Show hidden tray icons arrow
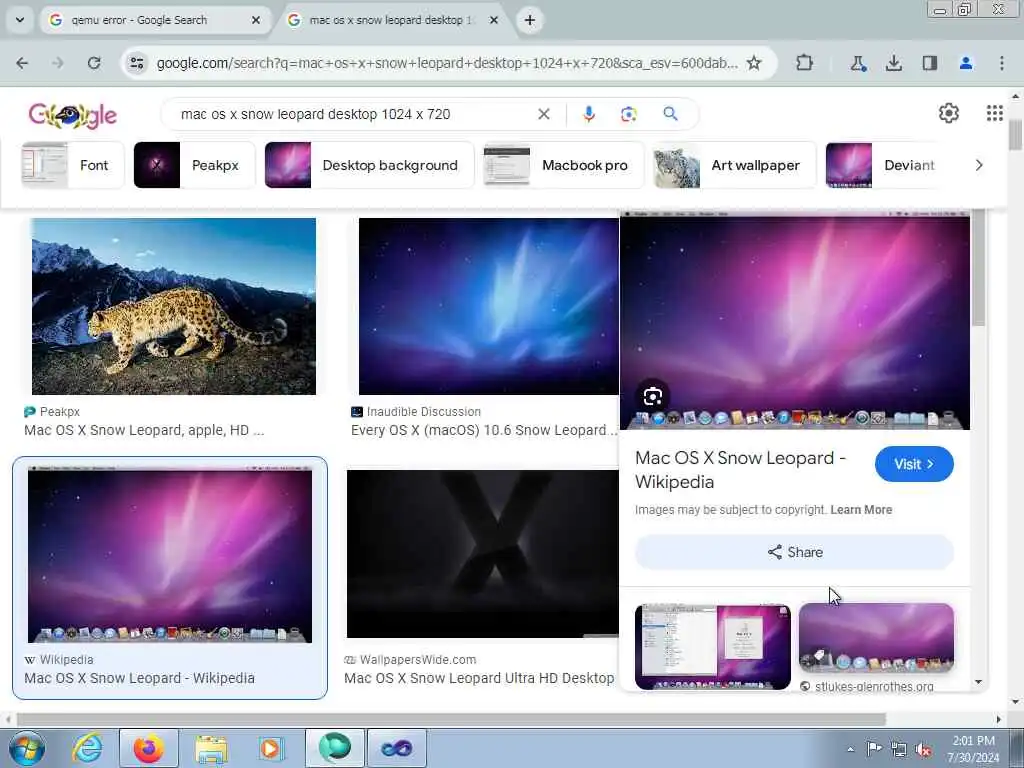 coord(850,749)
